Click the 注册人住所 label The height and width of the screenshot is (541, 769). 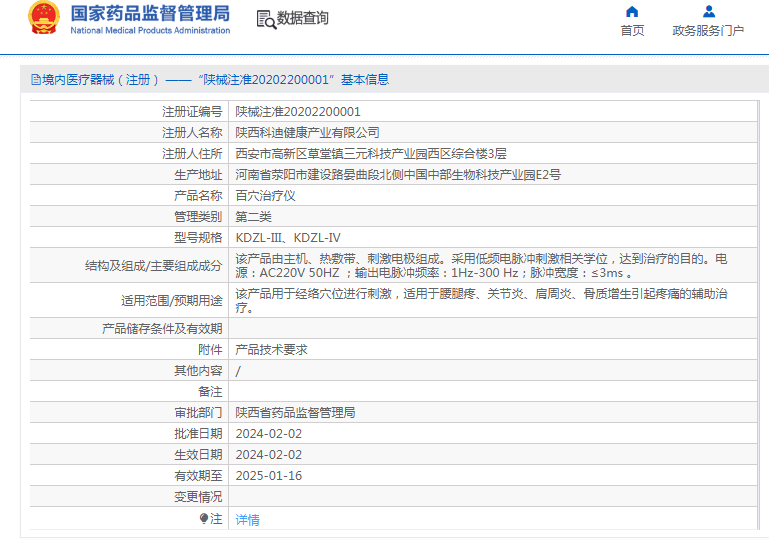(x=192, y=154)
